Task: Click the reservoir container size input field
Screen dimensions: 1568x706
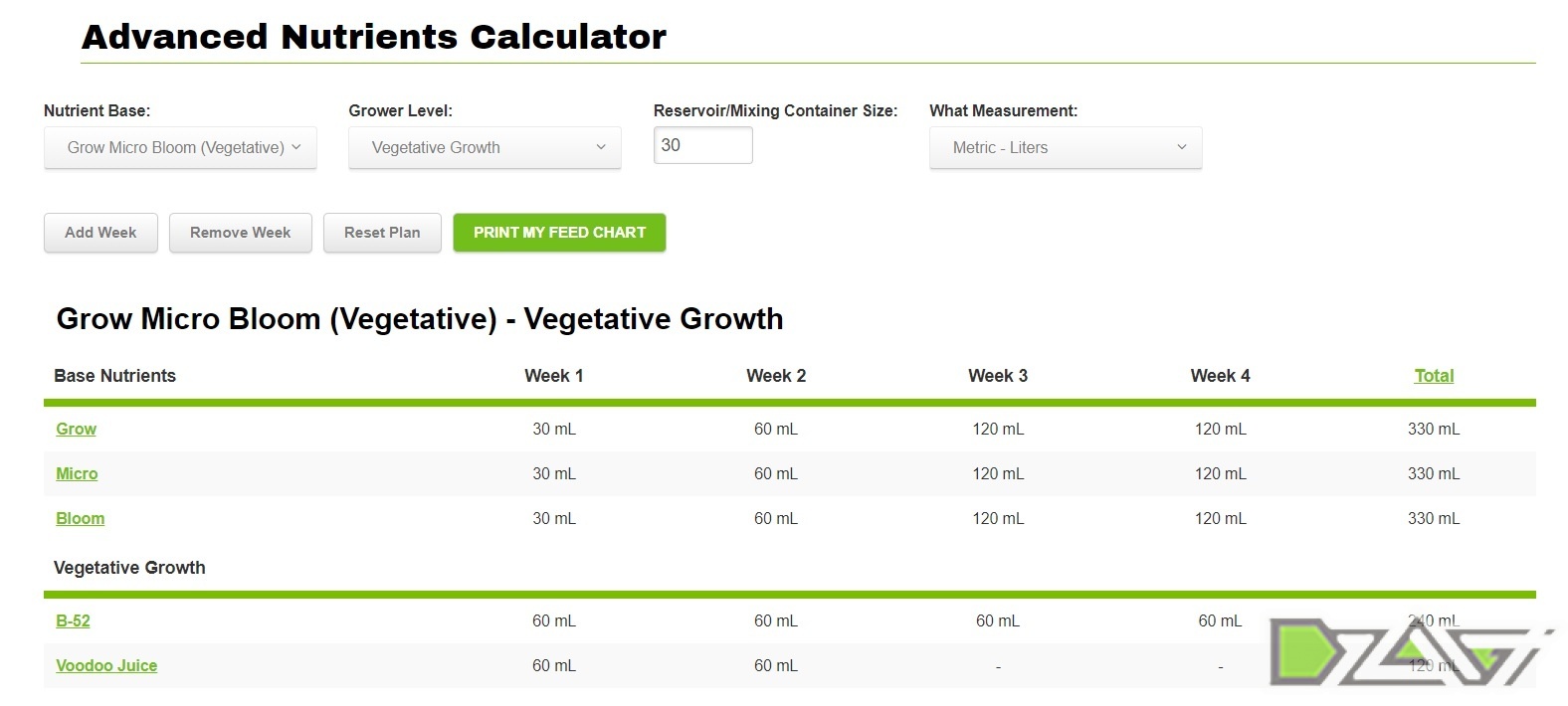Action: [702, 145]
